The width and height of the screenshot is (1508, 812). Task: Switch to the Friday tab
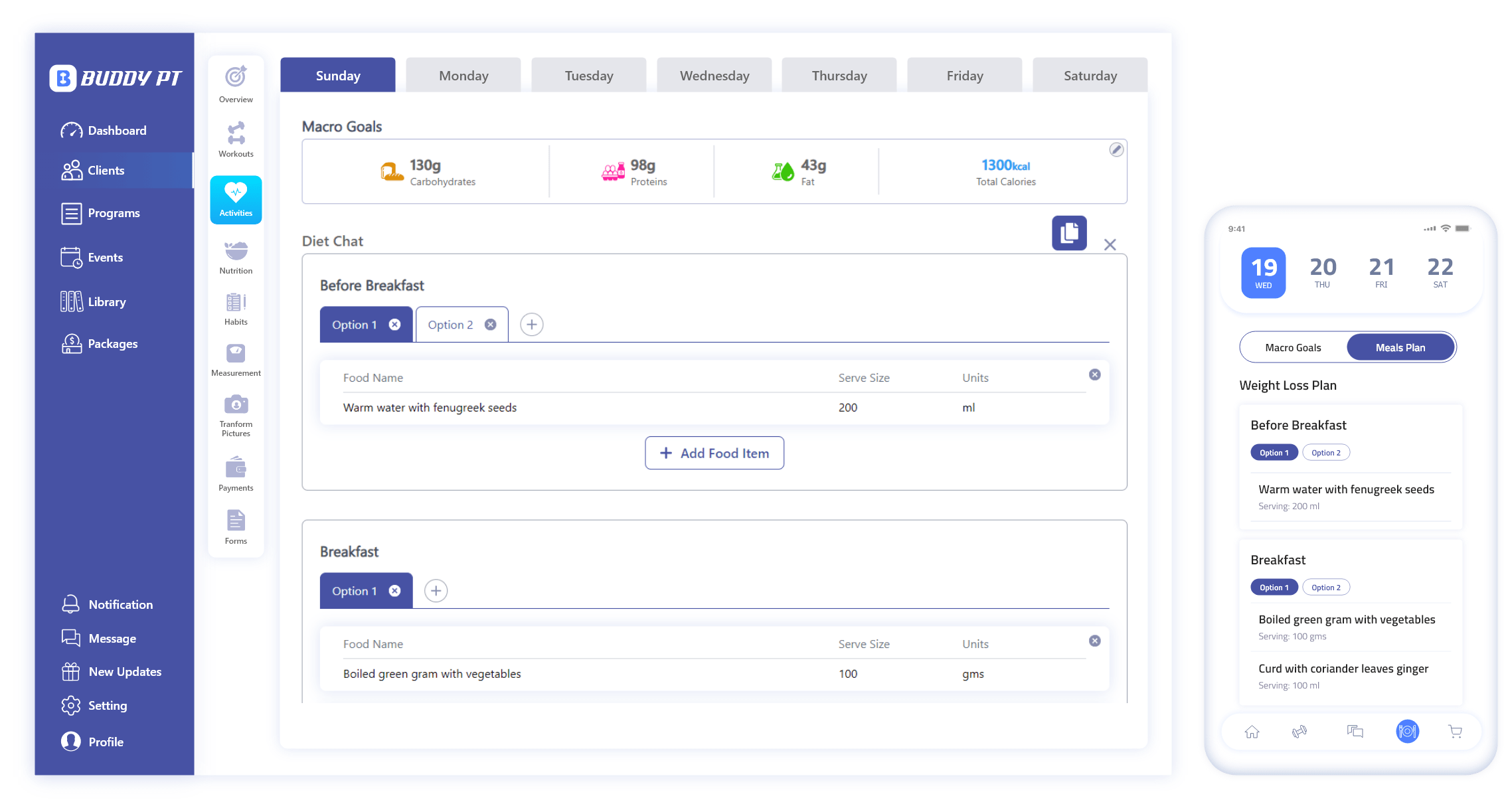(x=965, y=75)
